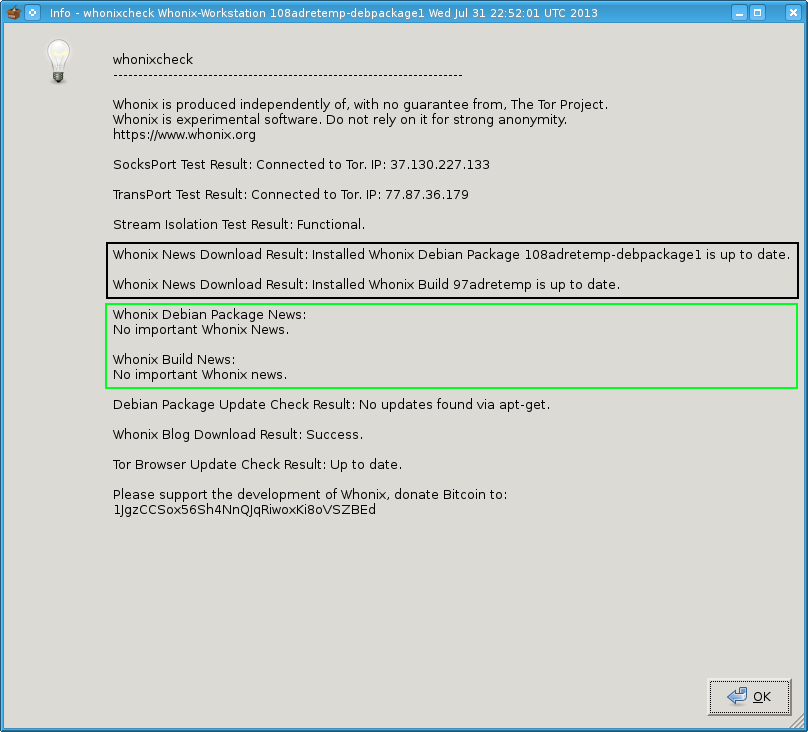Click the Debian Package Update Check line
Screen dimensions: 808x732
pyautogui.click(x=331, y=404)
